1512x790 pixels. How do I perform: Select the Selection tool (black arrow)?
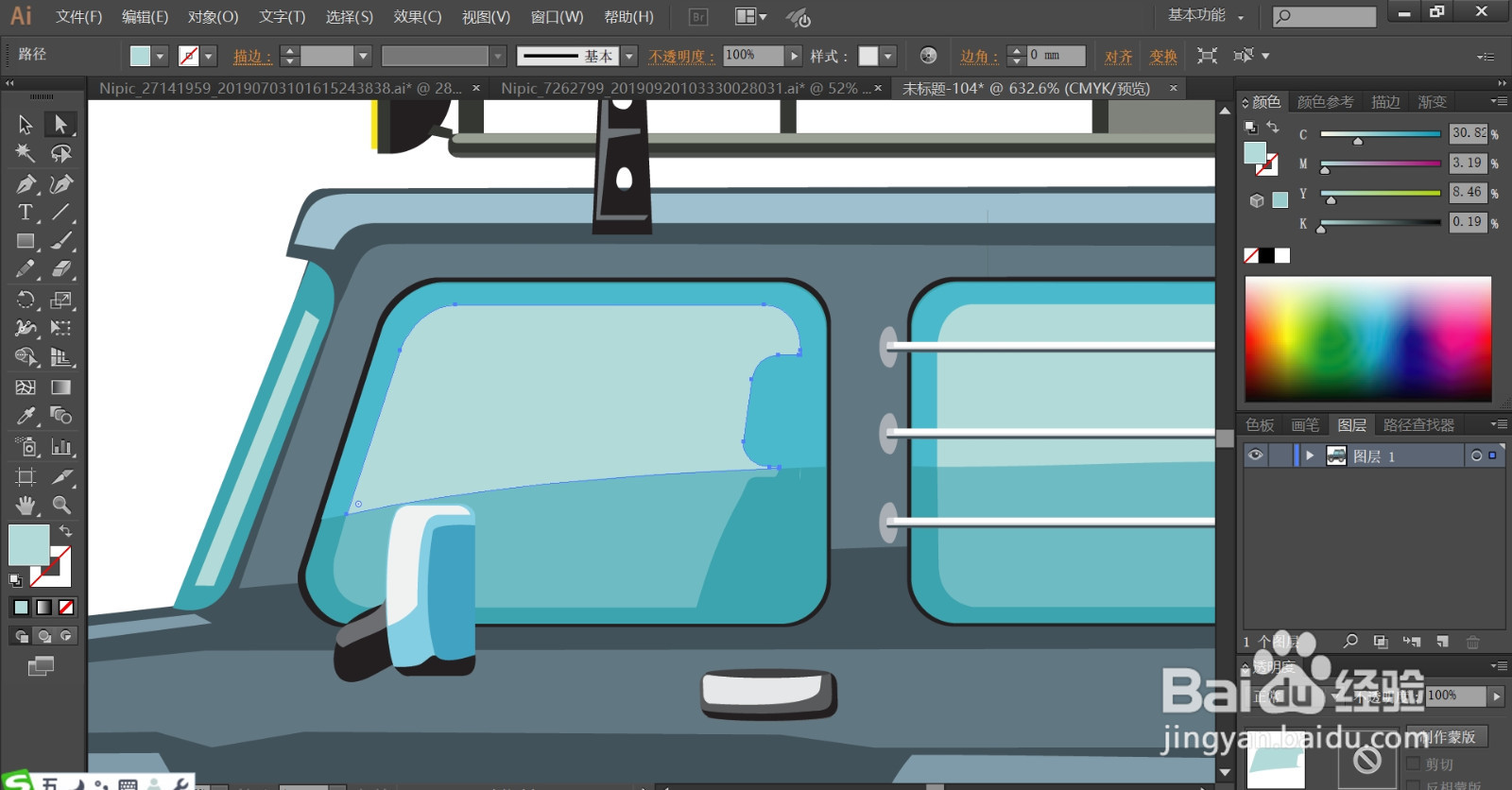[x=26, y=124]
